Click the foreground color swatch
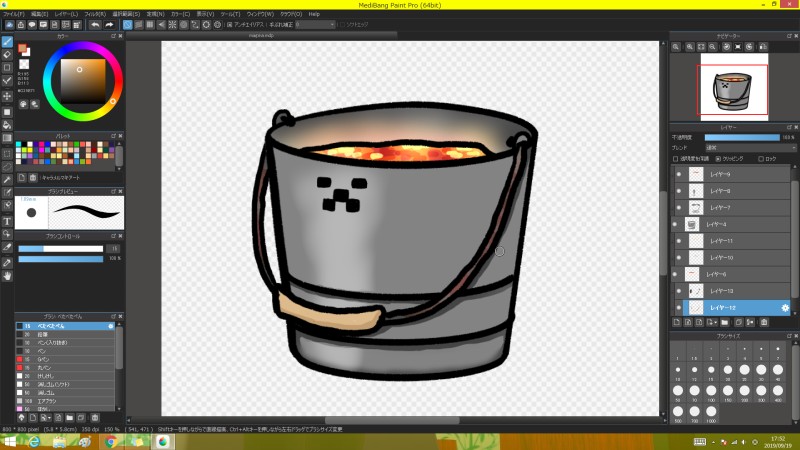800x450 pixels. (22, 48)
